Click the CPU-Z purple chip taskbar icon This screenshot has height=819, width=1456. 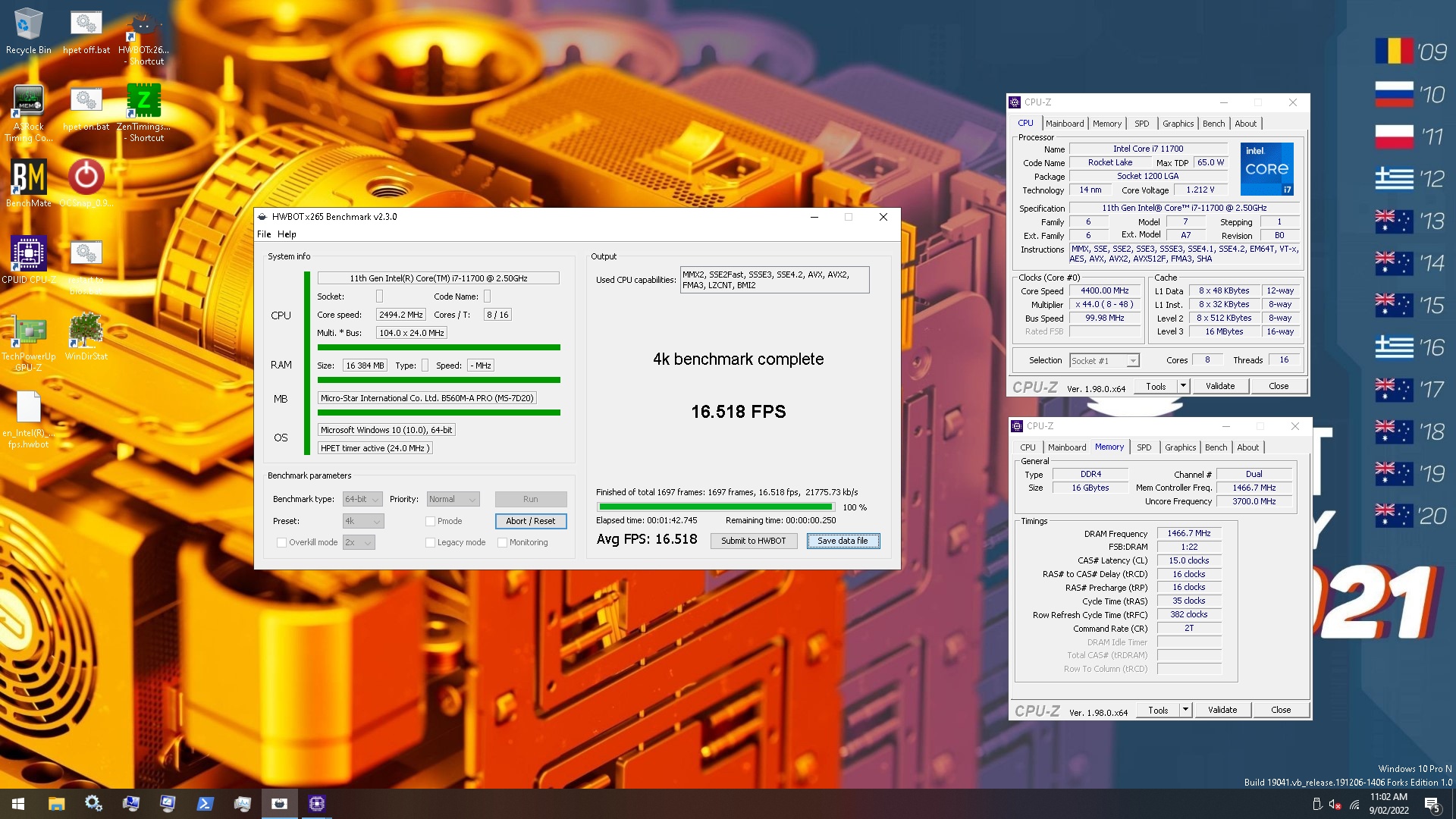pos(317,804)
